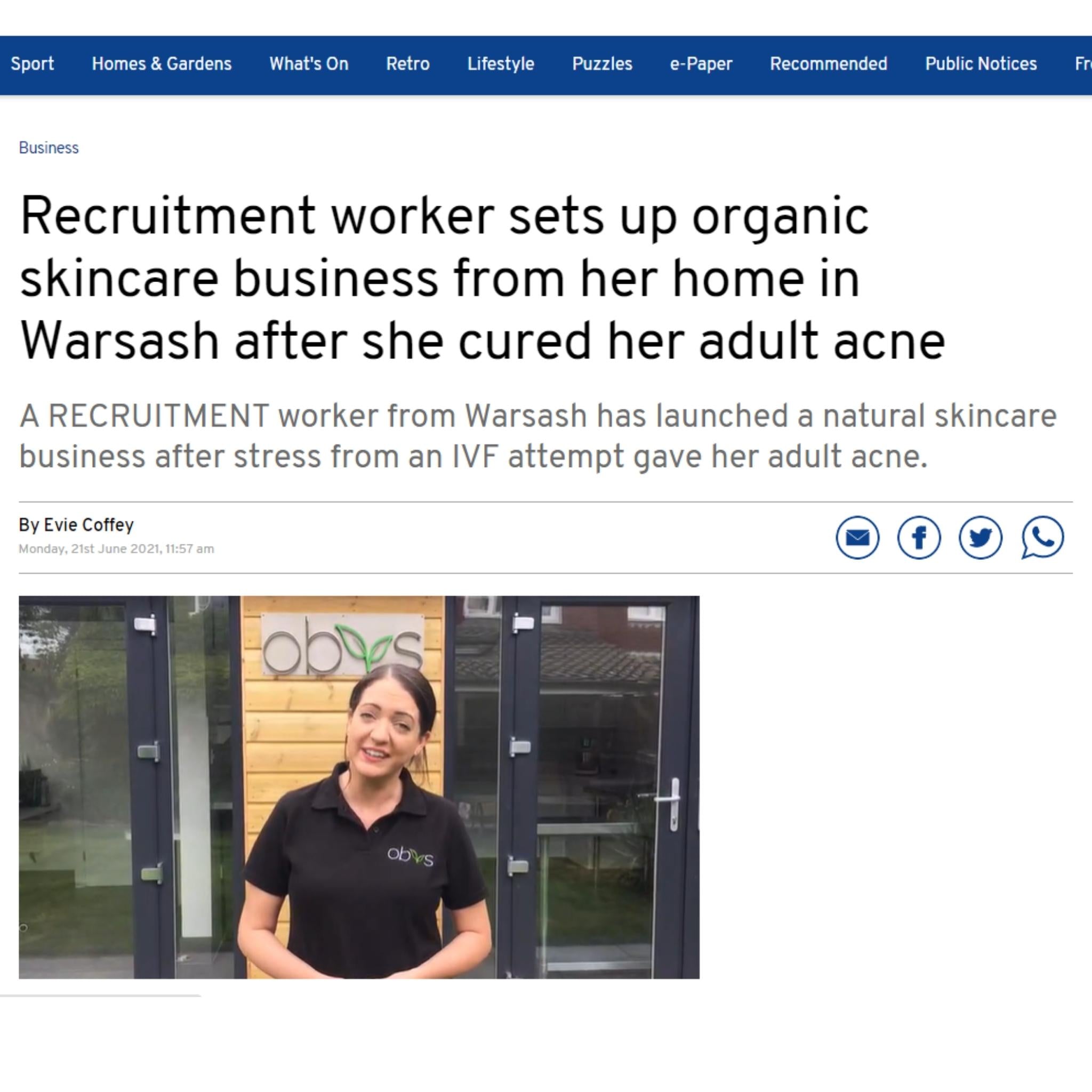Open the Sport menu item
This screenshot has height=1092, width=1092.
tap(32, 64)
